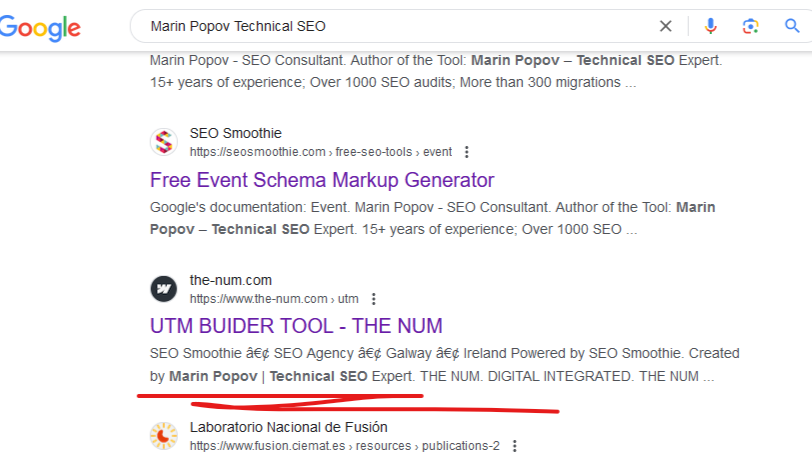Focus the search box with Marin Popov text
The height and width of the screenshot is (457, 812).
coord(394,26)
